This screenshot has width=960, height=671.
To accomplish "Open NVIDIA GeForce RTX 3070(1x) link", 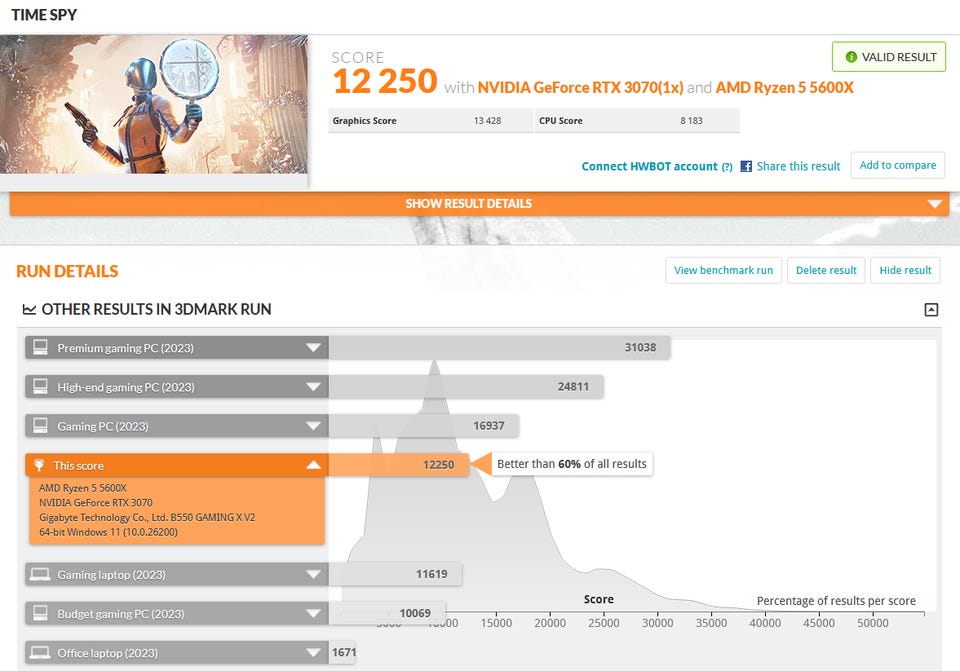I will [580, 88].
